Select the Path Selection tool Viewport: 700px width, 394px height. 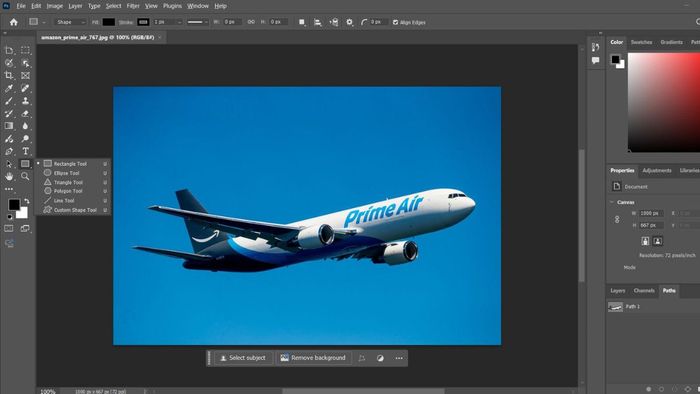point(9,164)
